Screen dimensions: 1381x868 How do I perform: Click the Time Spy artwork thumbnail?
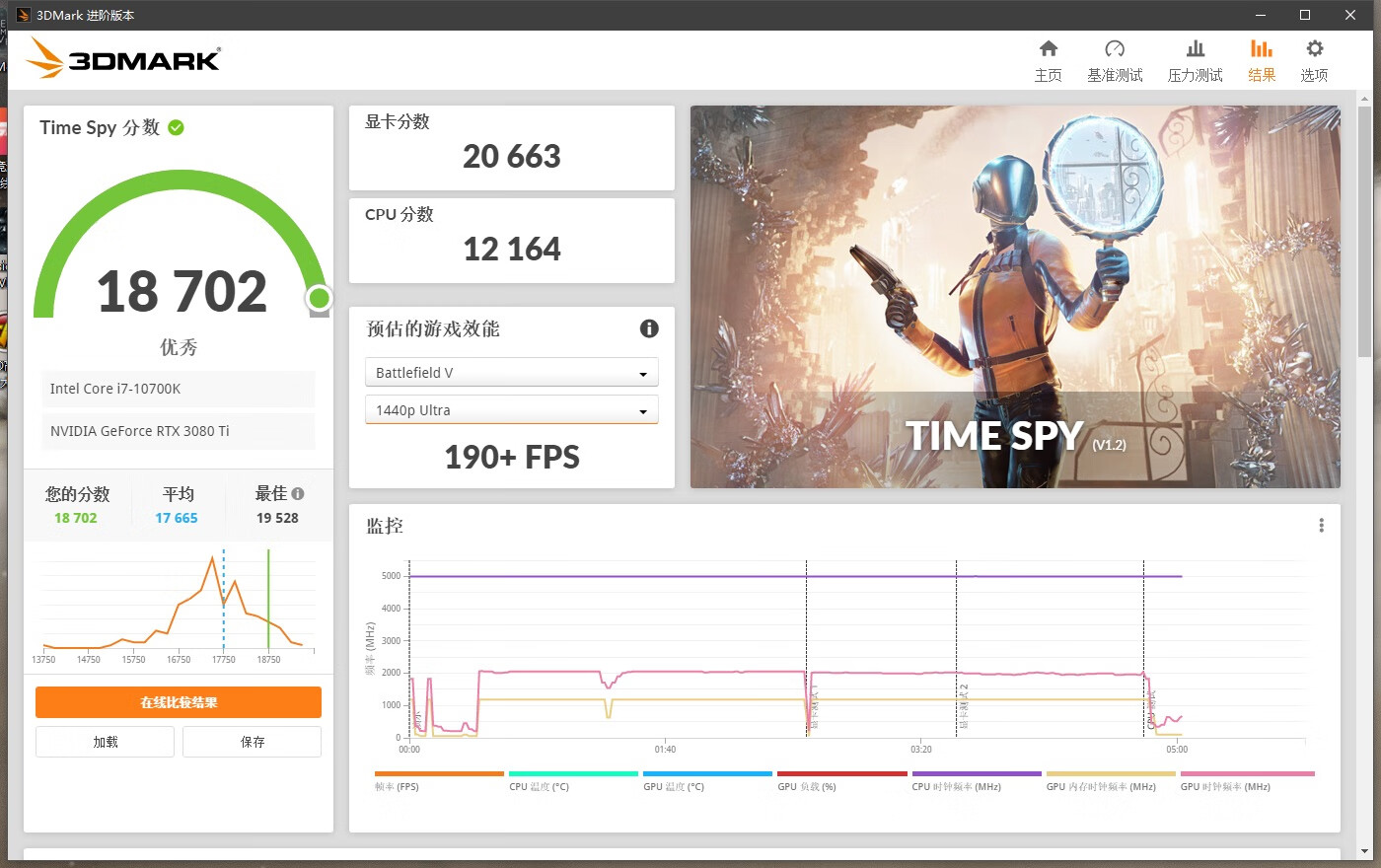point(1015,297)
